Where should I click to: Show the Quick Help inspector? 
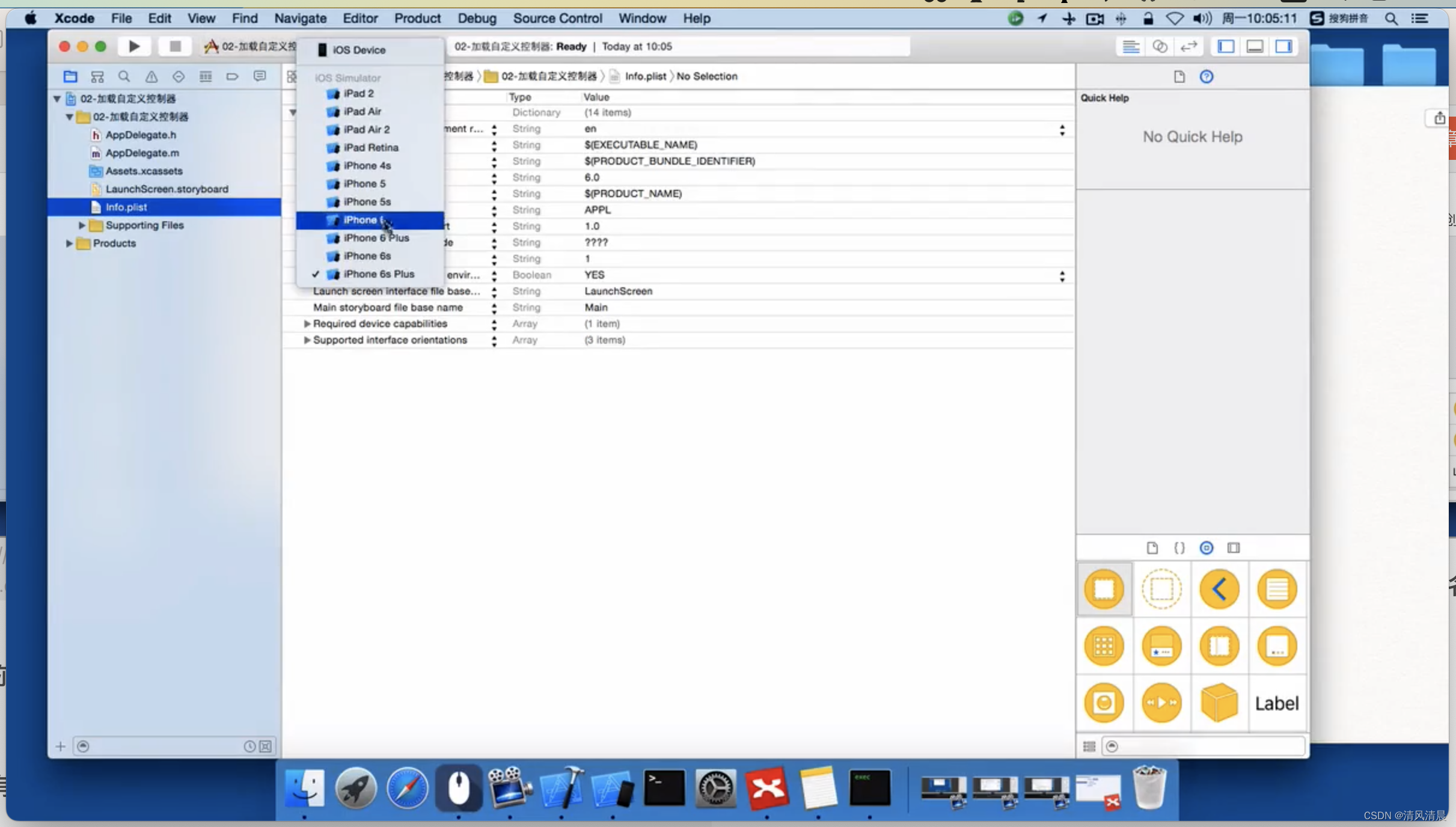pos(1207,76)
